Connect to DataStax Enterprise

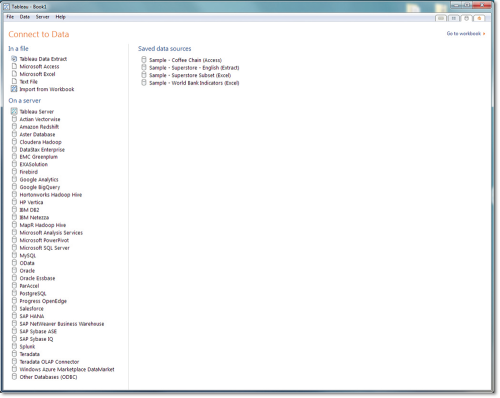click(42, 150)
